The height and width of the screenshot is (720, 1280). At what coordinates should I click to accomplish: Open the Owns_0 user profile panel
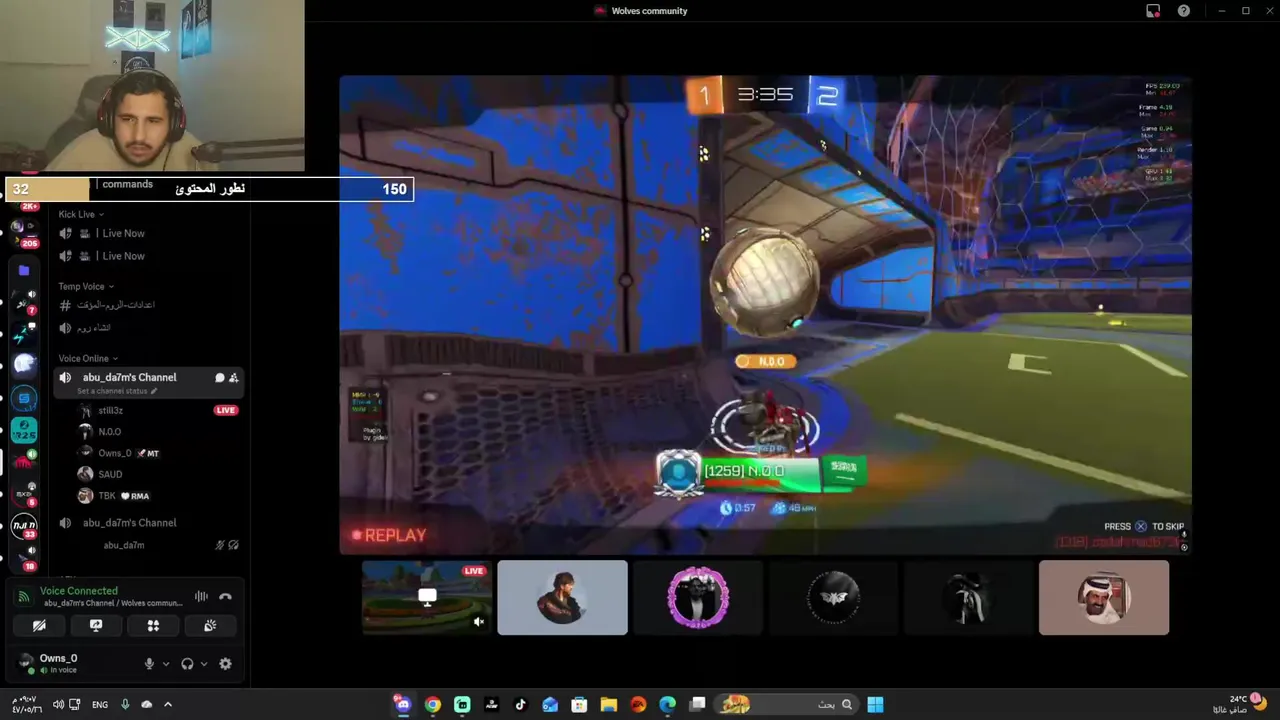(x=58, y=663)
